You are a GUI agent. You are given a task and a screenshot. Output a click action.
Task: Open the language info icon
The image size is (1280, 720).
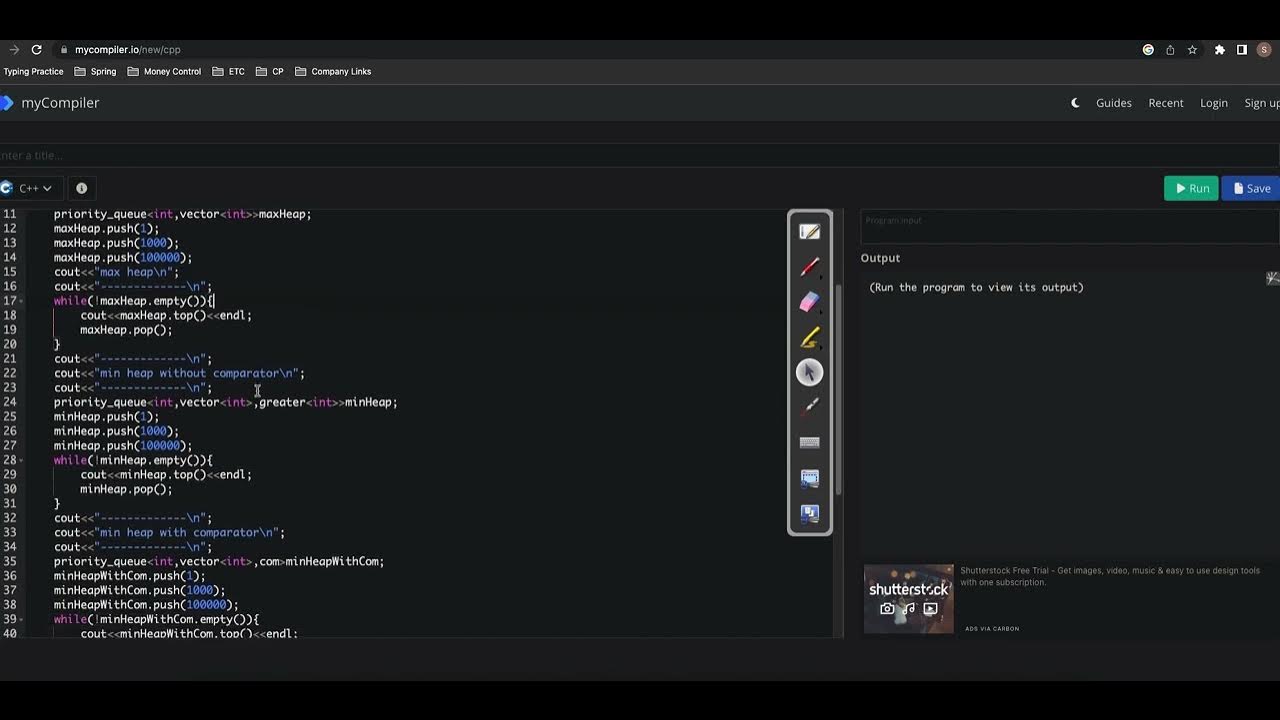tap(82, 188)
